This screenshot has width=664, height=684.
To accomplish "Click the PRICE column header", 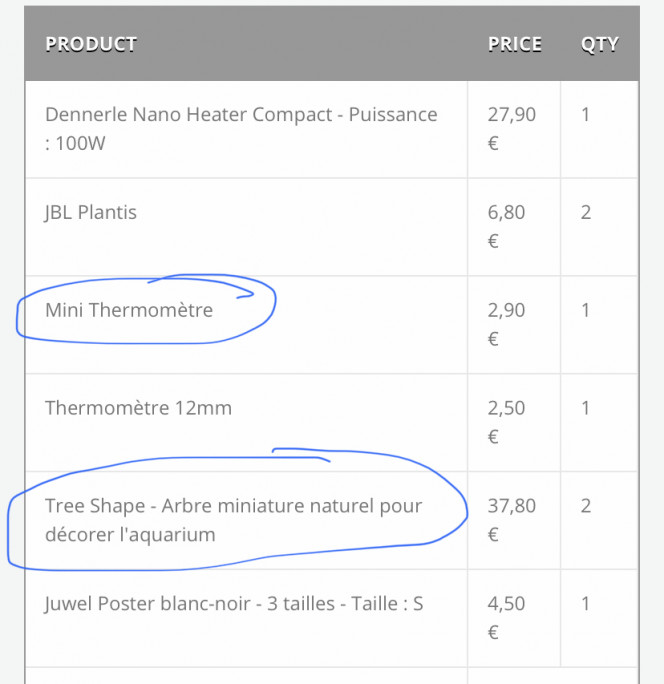I will tap(515, 44).
